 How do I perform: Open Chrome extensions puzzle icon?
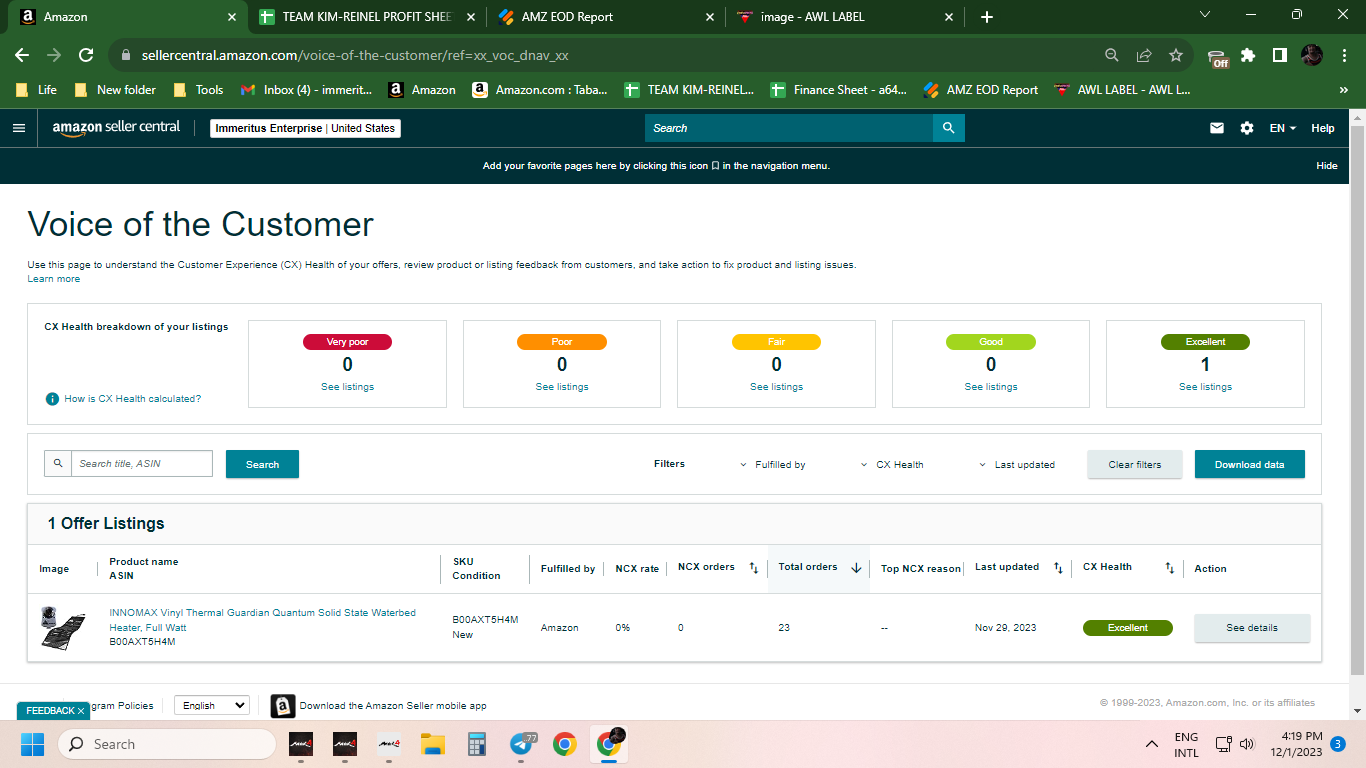(1247, 56)
